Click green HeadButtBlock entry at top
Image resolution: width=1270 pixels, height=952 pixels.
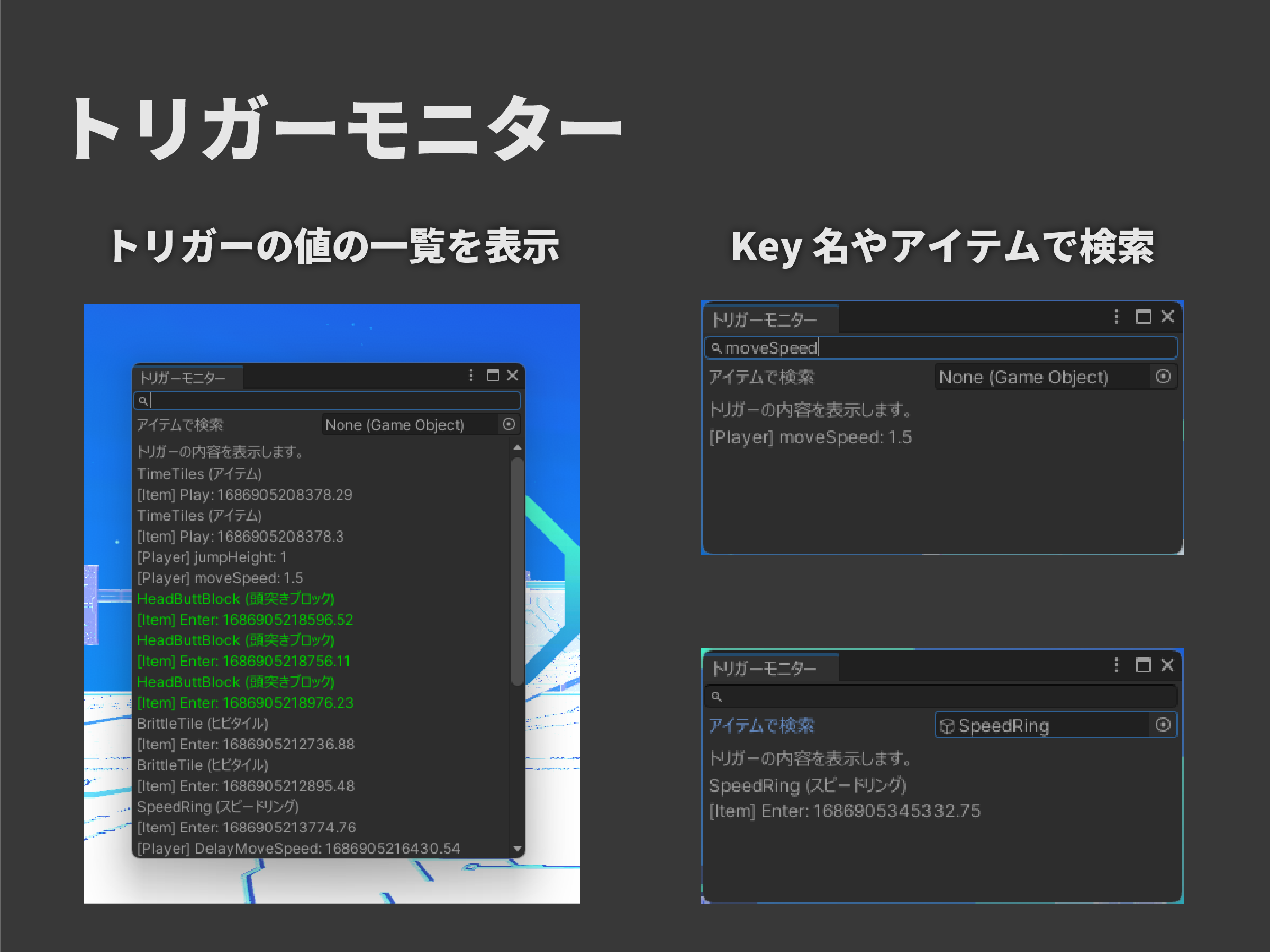click(x=235, y=599)
